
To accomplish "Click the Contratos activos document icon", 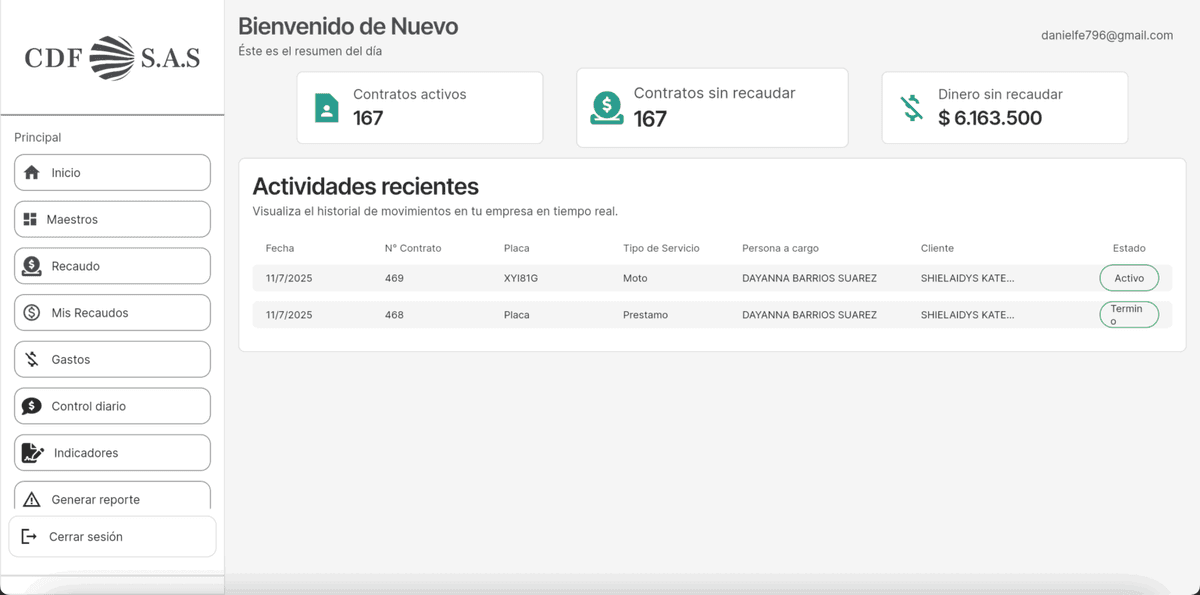I will tap(327, 108).
